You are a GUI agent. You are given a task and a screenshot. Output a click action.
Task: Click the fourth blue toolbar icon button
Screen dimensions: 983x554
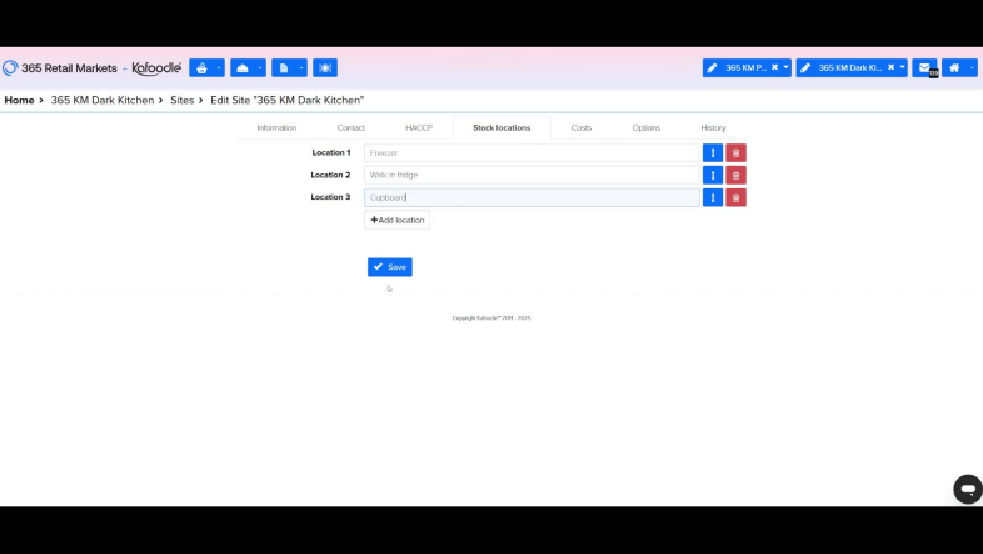tap(325, 68)
